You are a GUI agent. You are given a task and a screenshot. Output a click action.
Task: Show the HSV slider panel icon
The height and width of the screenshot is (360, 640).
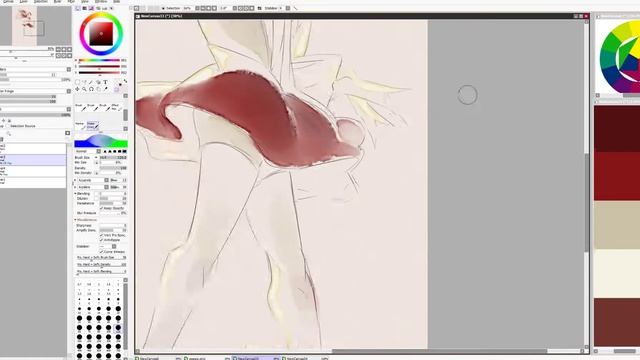pos(91,8)
